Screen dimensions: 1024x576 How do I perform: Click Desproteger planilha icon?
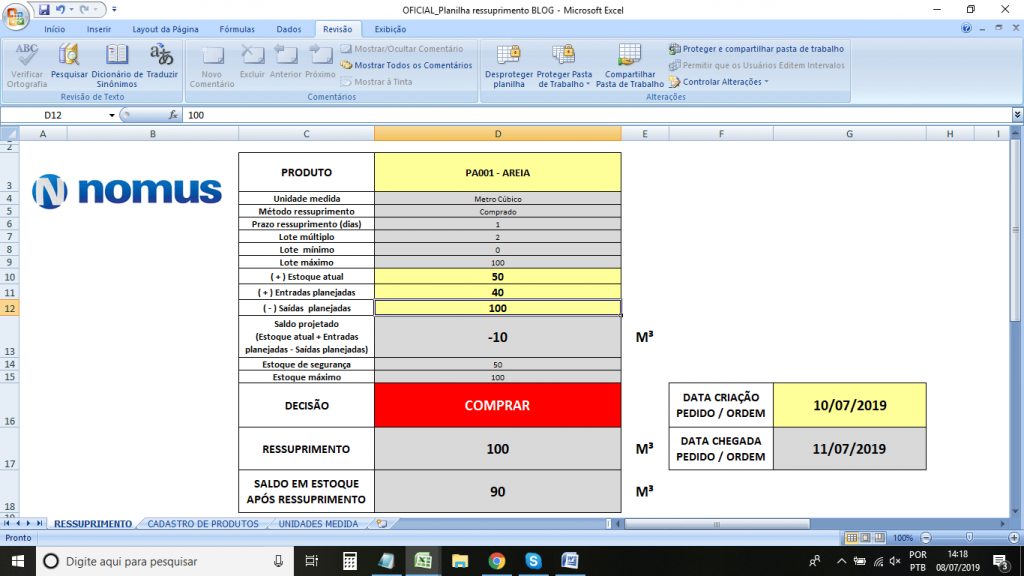pos(508,65)
